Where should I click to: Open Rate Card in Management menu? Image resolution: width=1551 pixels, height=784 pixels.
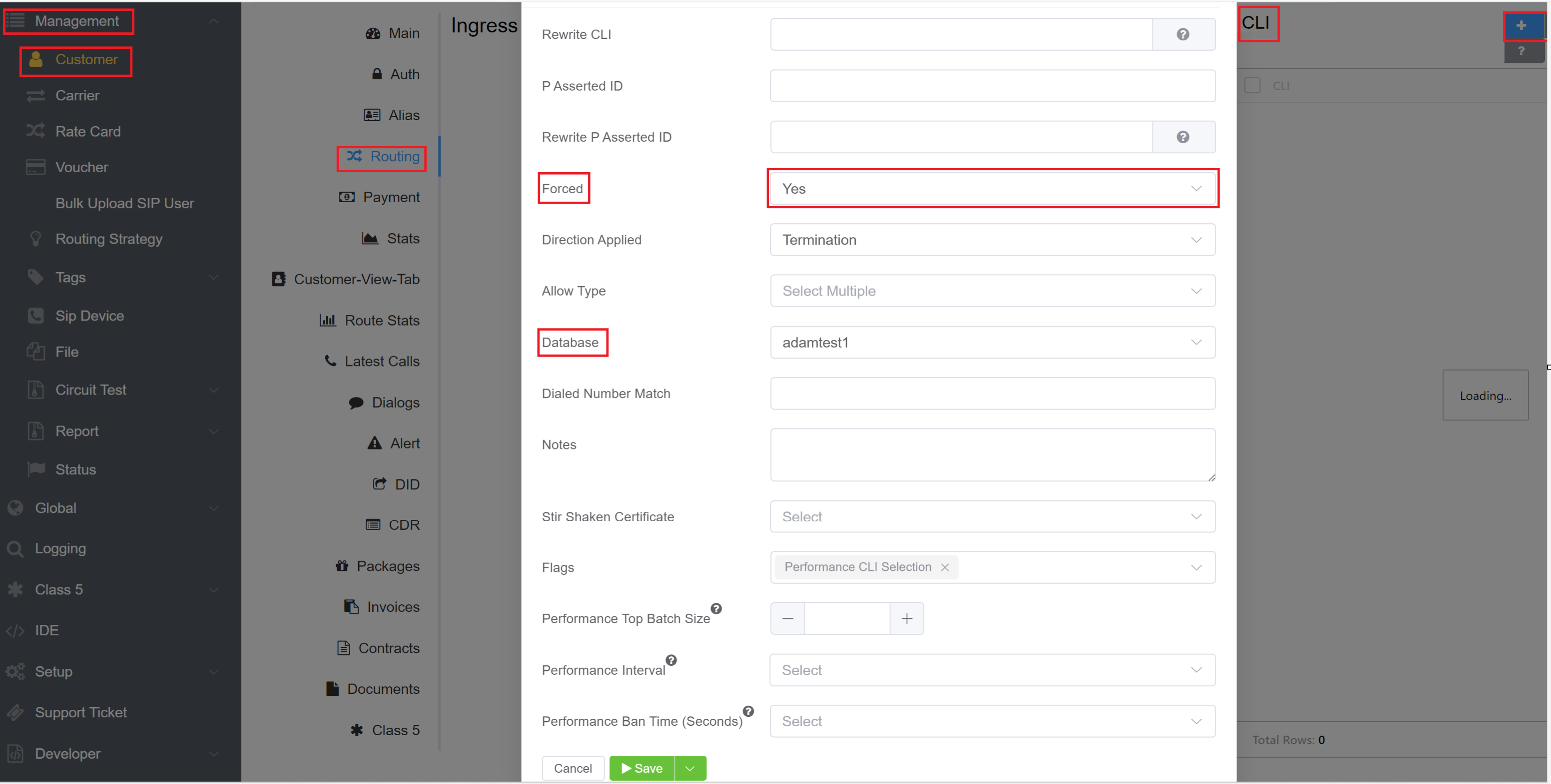click(88, 131)
